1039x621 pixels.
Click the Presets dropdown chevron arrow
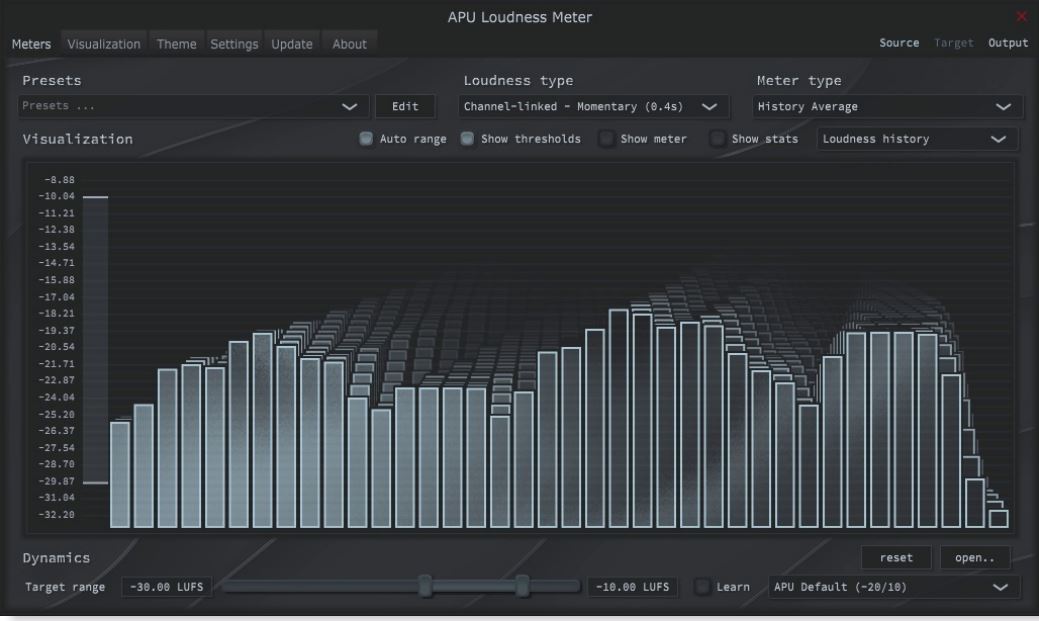pyautogui.click(x=349, y=107)
